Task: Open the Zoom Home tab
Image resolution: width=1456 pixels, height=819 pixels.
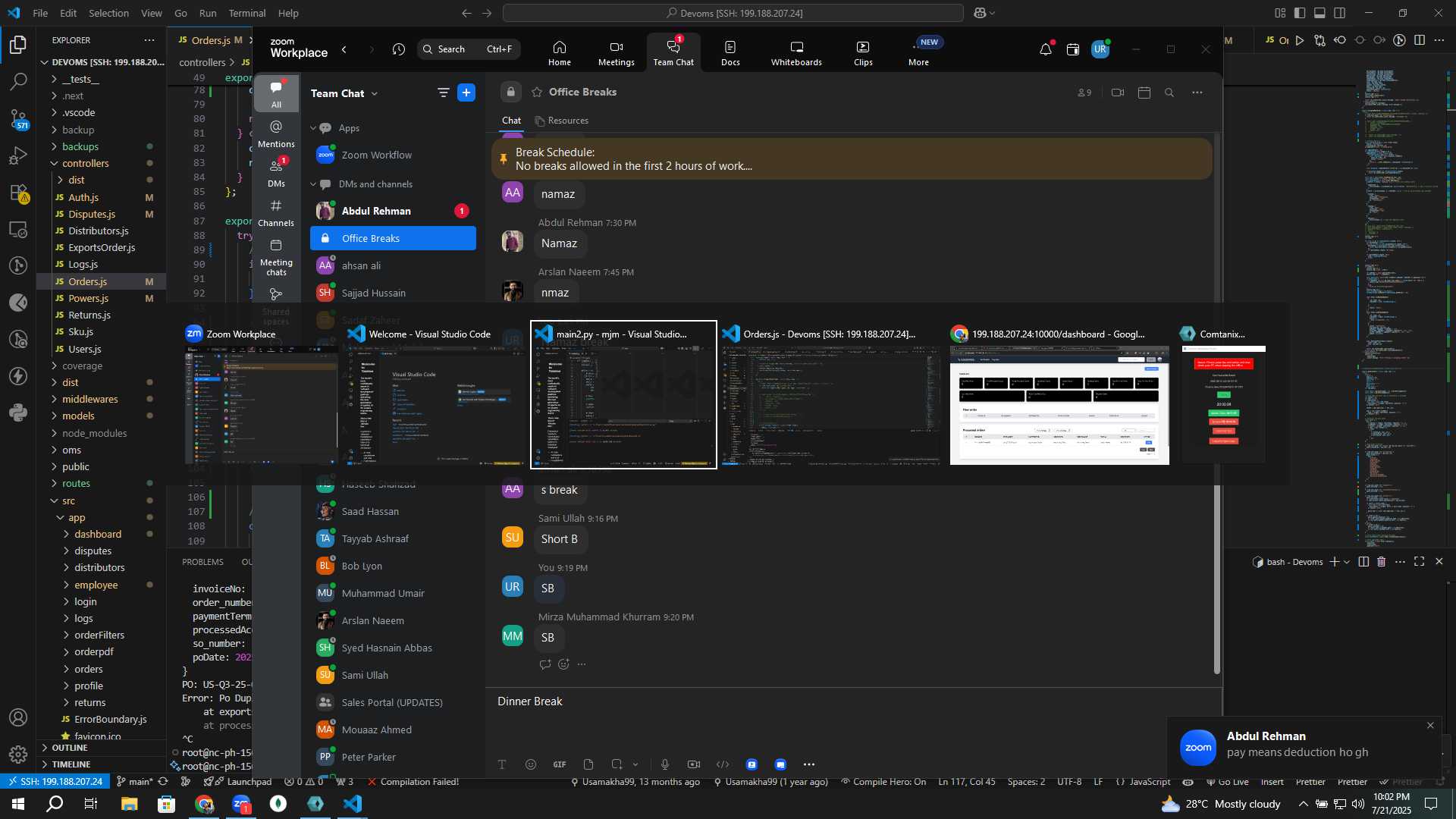Action: coord(560,52)
